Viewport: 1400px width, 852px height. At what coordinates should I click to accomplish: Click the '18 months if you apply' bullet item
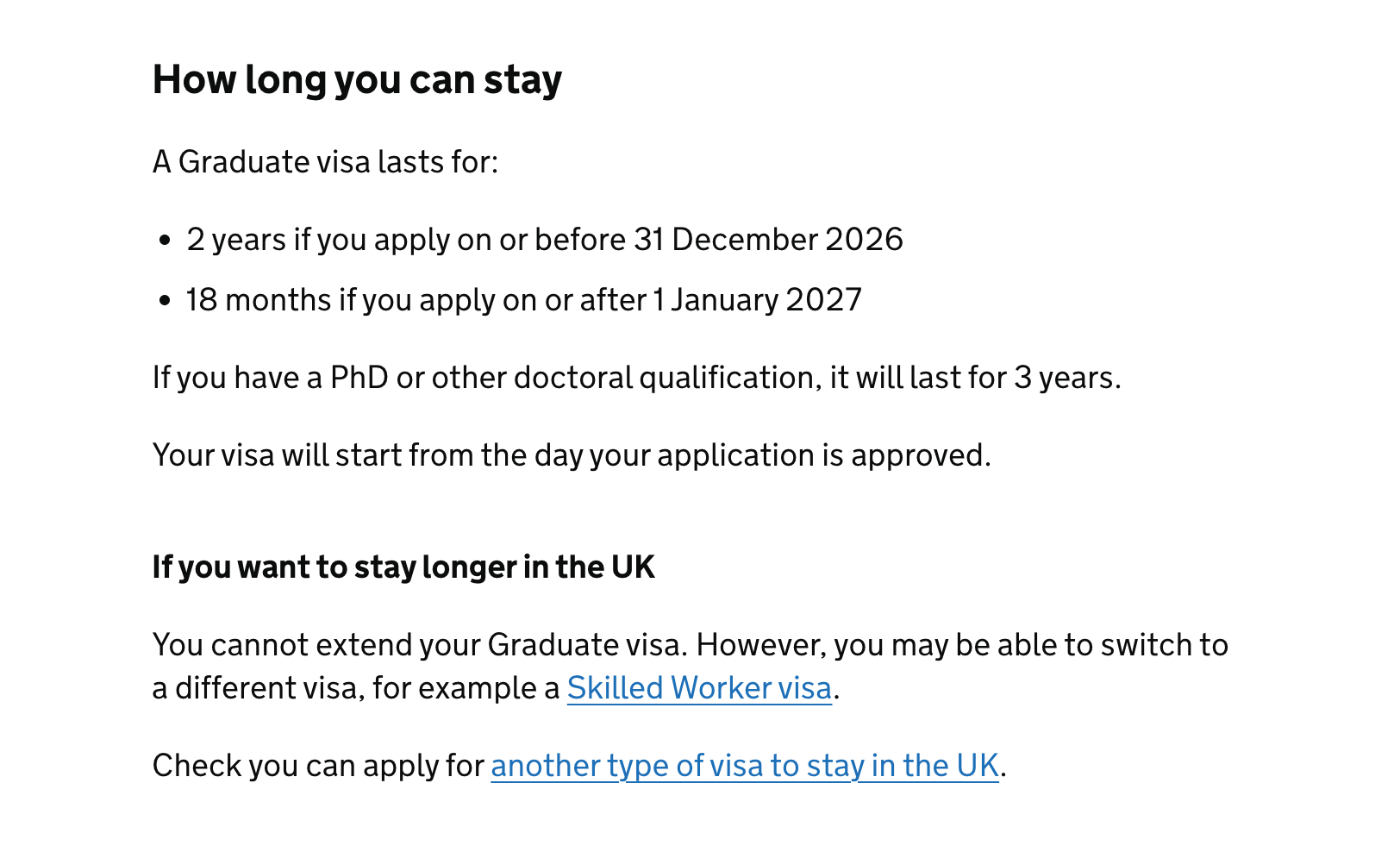[524, 300]
